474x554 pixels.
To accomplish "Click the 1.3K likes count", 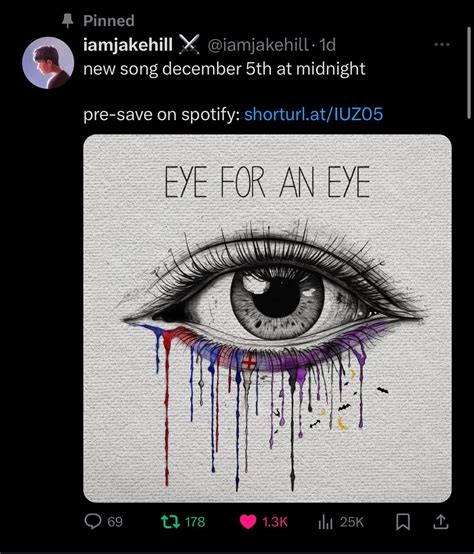I will tap(275, 522).
